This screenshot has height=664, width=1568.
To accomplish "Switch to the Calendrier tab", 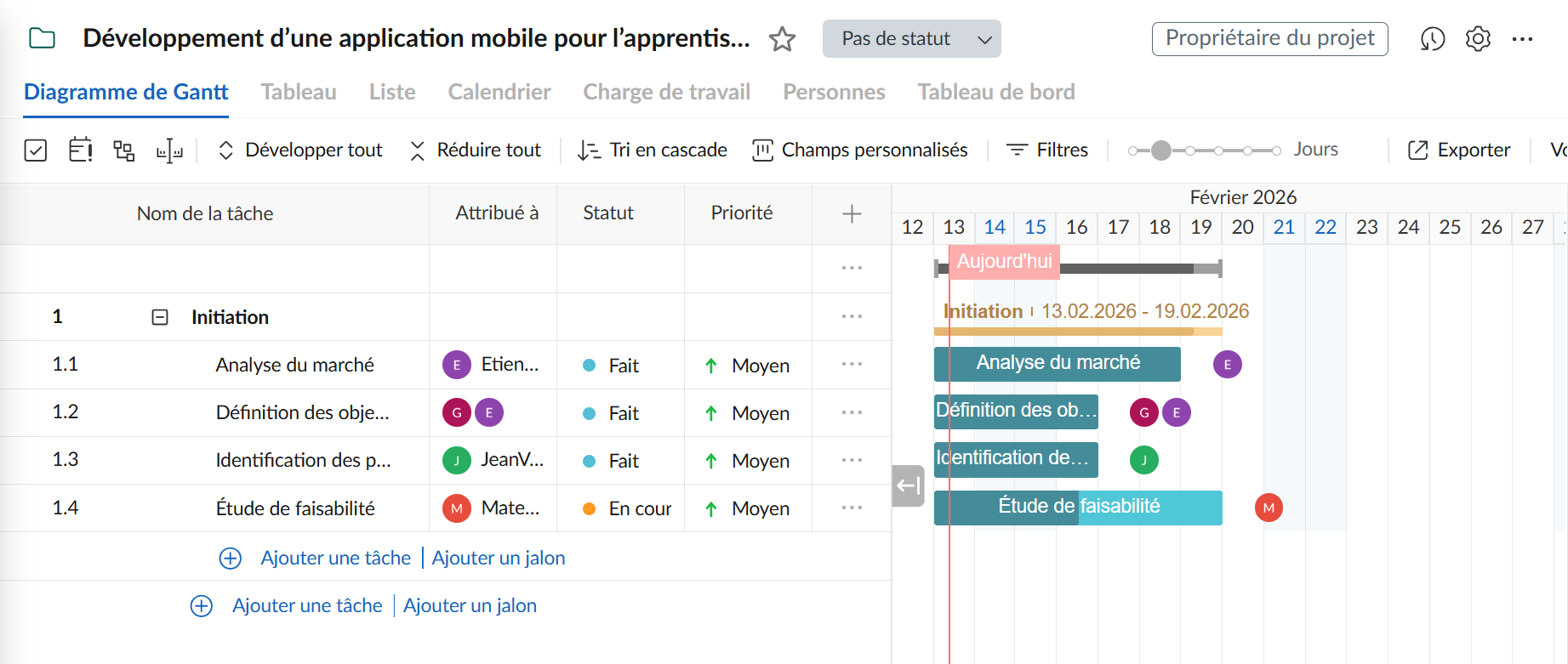I will 499,92.
